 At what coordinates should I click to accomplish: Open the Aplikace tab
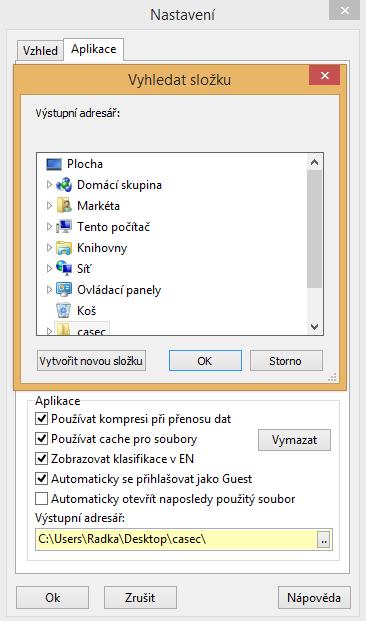pos(94,49)
